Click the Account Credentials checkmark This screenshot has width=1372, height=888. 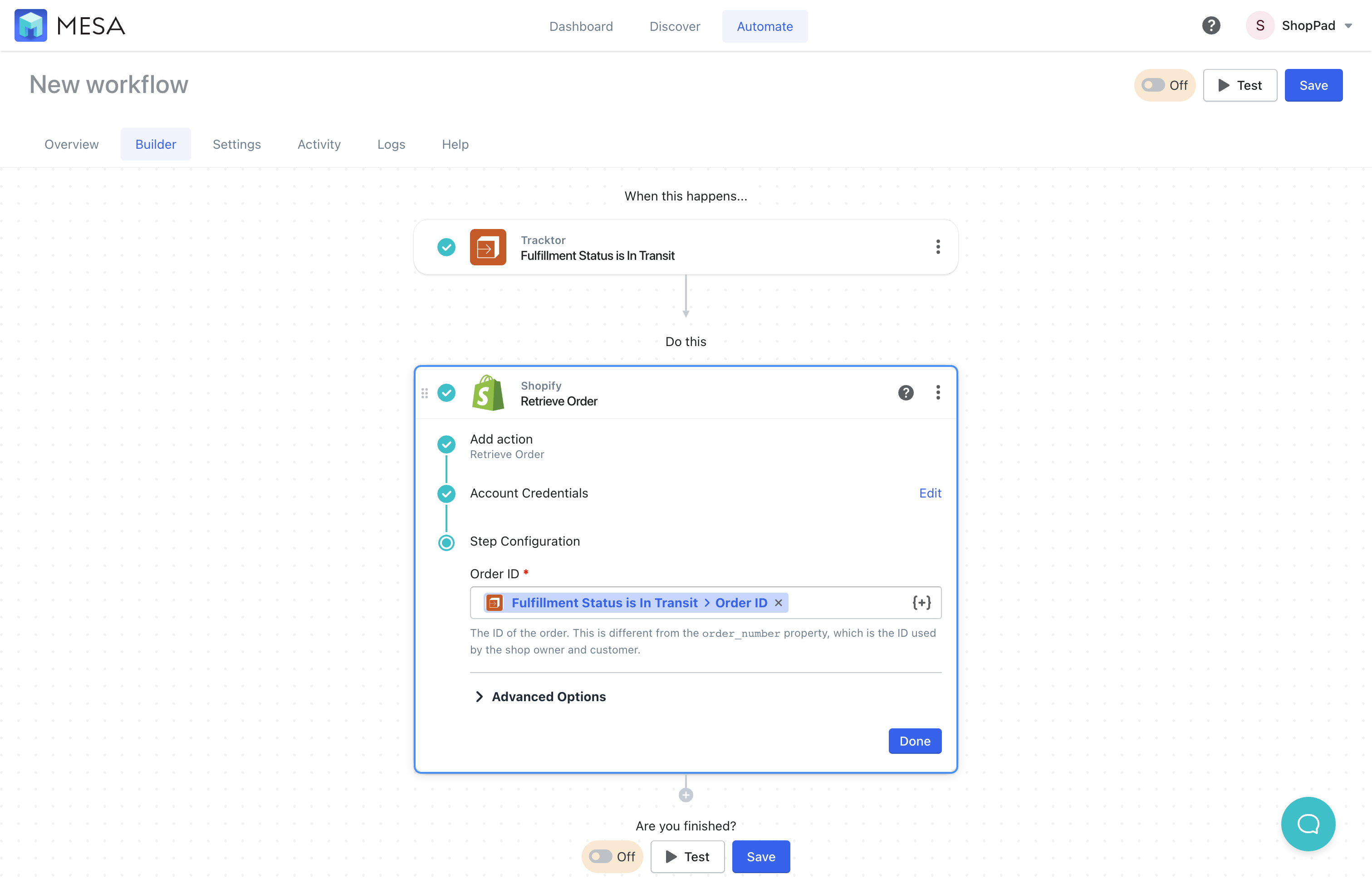(x=446, y=494)
